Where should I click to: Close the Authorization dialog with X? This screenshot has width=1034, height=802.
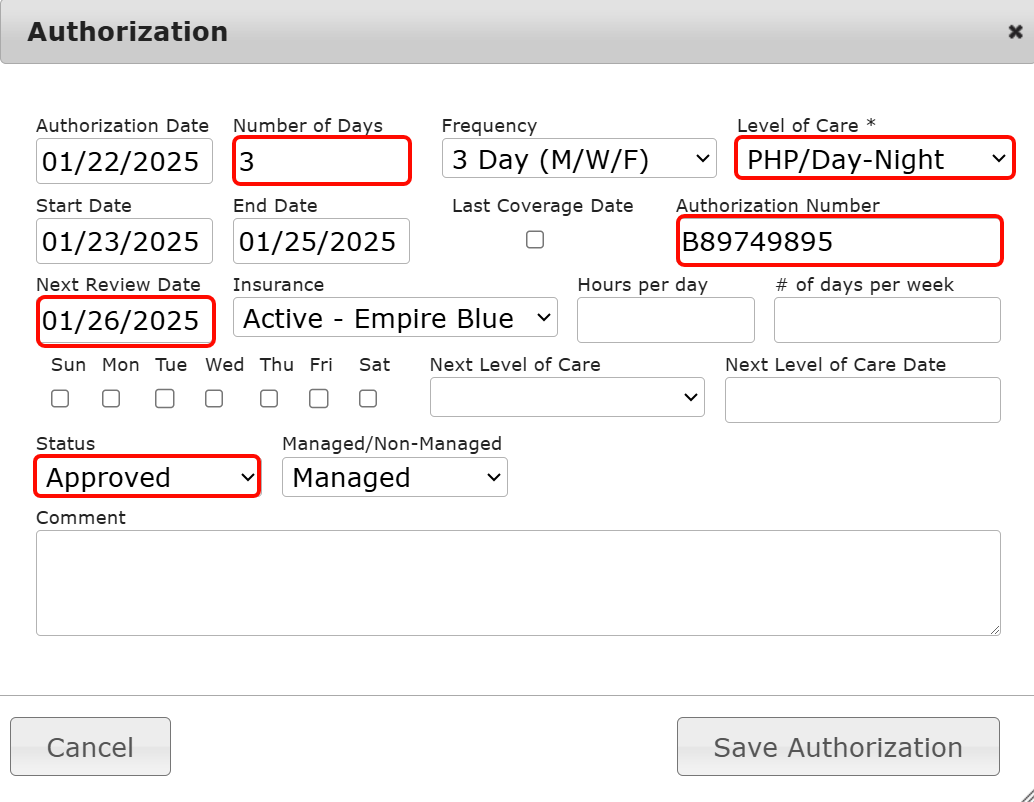coord(1015,32)
